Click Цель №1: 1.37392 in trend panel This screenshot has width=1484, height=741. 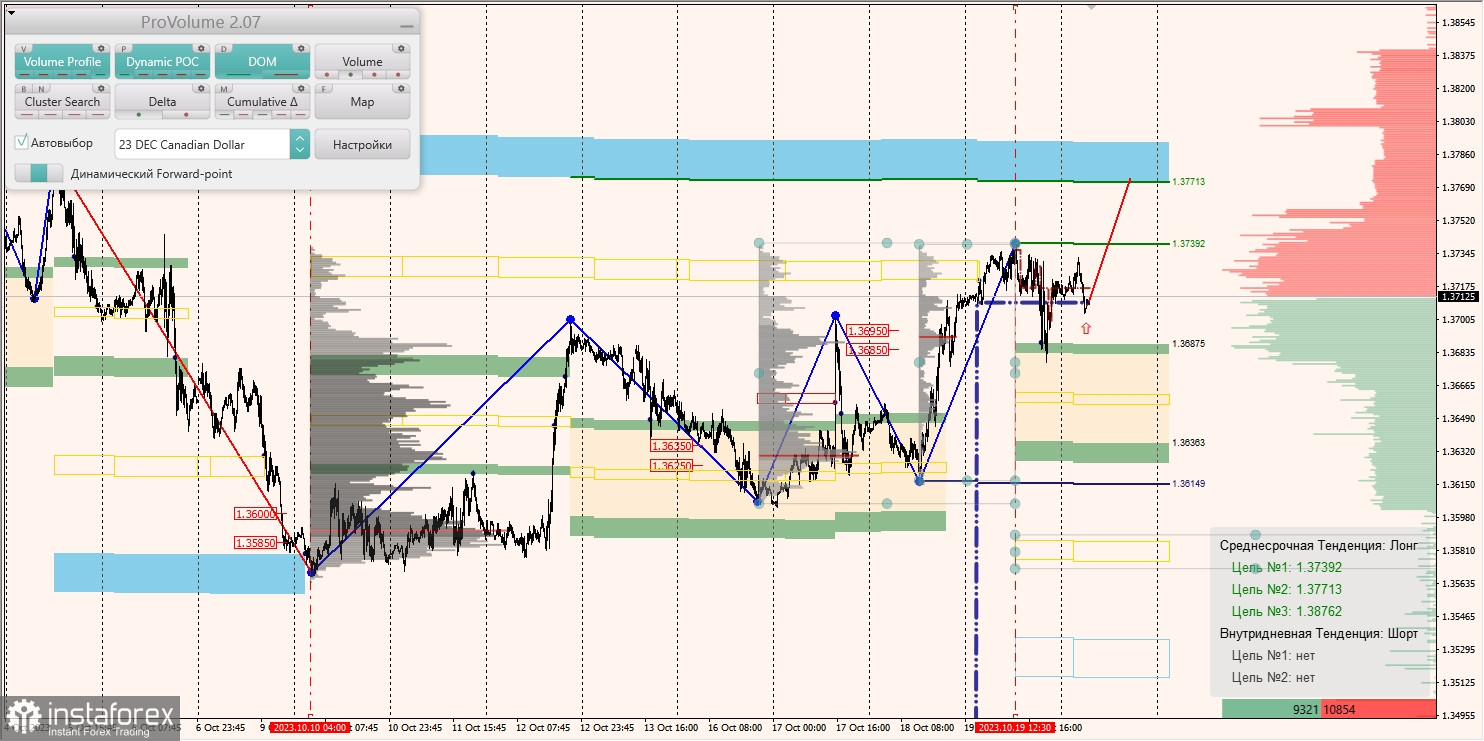[1287, 567]
